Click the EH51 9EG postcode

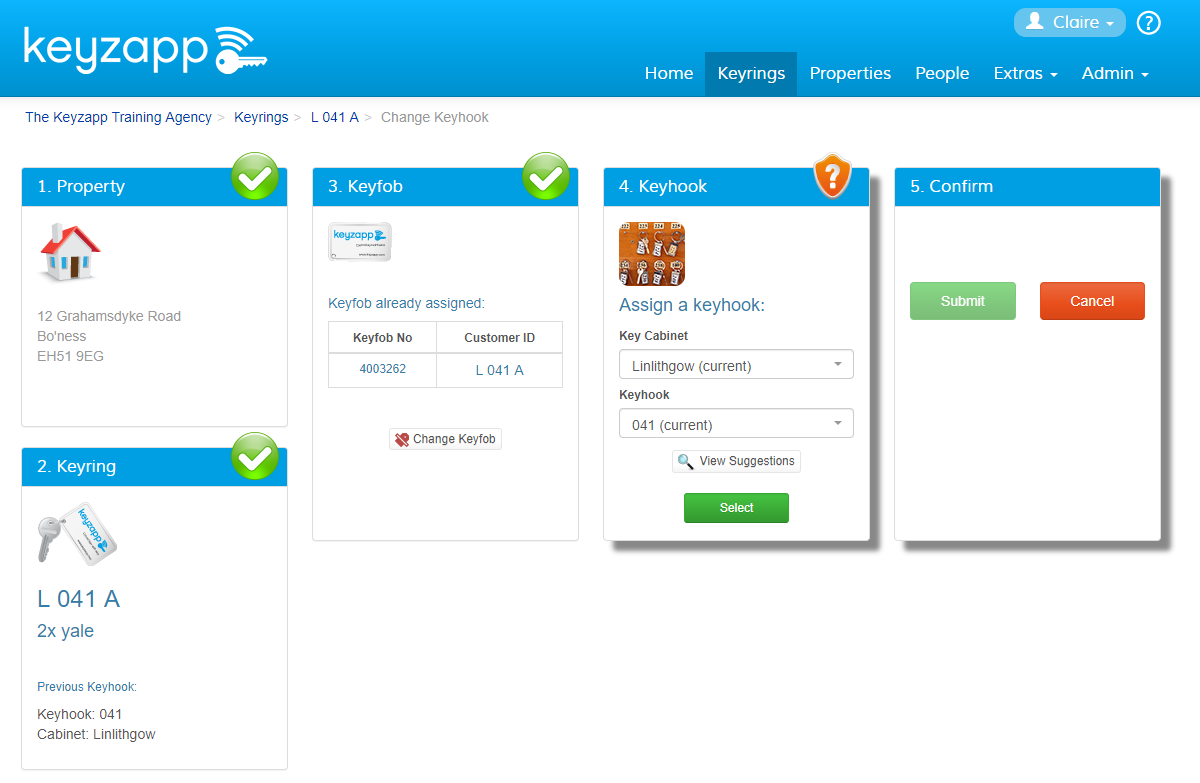click(70, 356)
